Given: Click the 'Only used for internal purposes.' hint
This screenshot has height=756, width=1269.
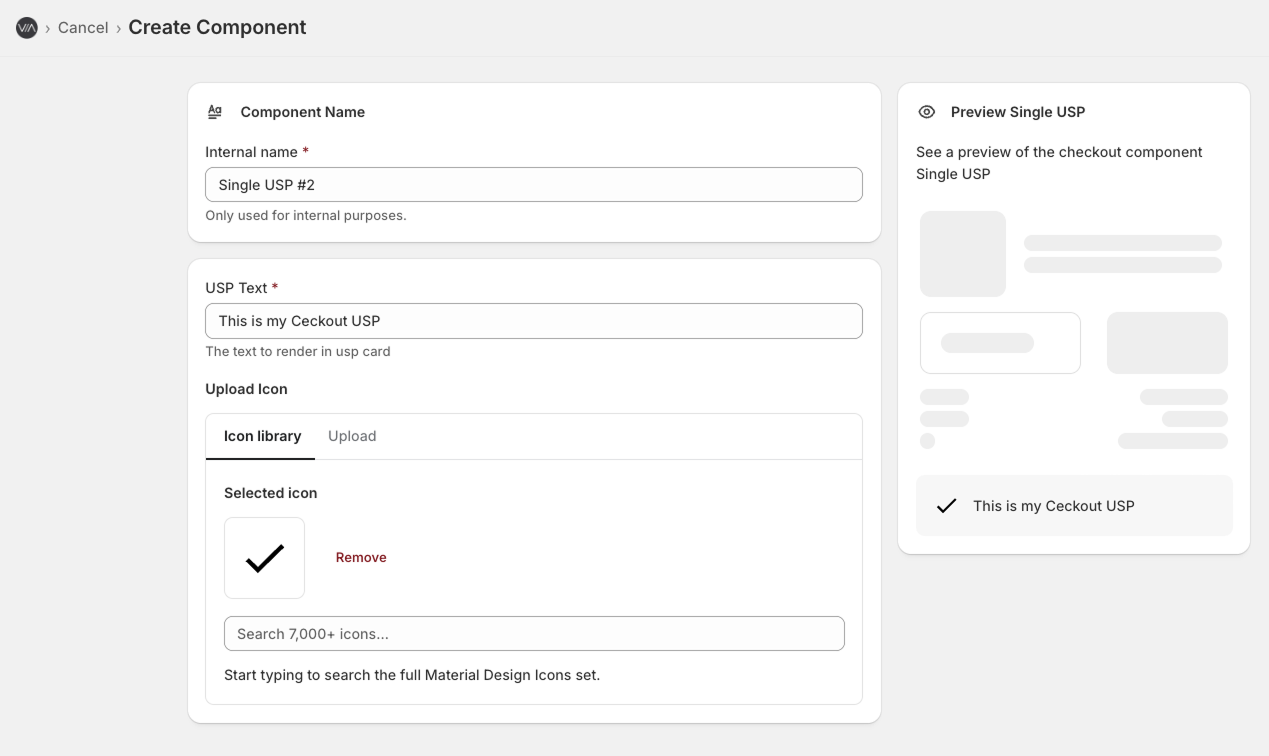Looking at the screenshot, I should pos(306,215).
